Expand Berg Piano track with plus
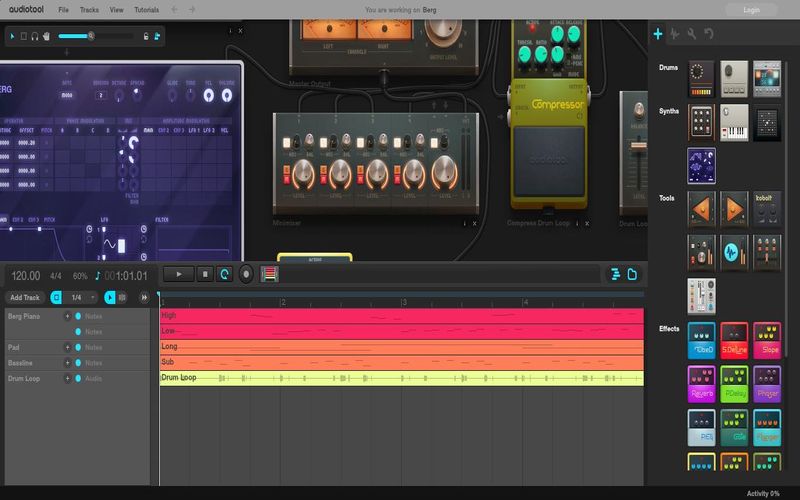 coord(67,316)
